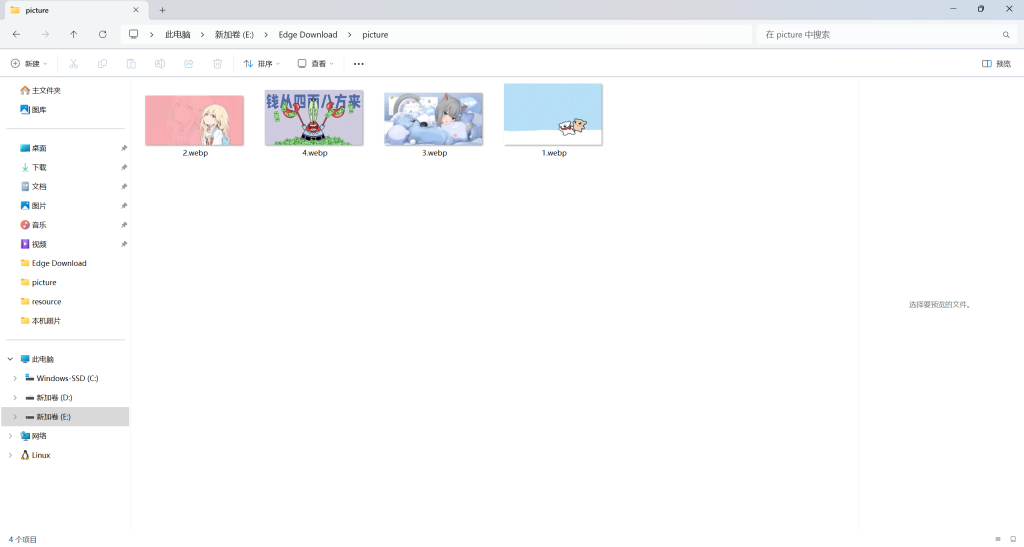Image resolution: width=1024 pixels, height=547 pixels.
Task: Click Edge Download in the breadcrumb
Action: point(308,35)
